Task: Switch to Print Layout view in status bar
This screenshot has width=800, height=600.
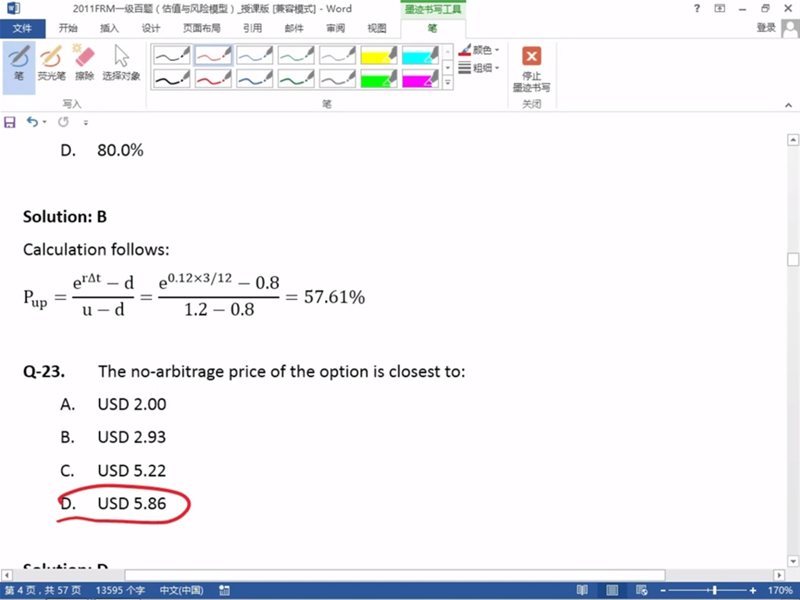Action: 612,591
